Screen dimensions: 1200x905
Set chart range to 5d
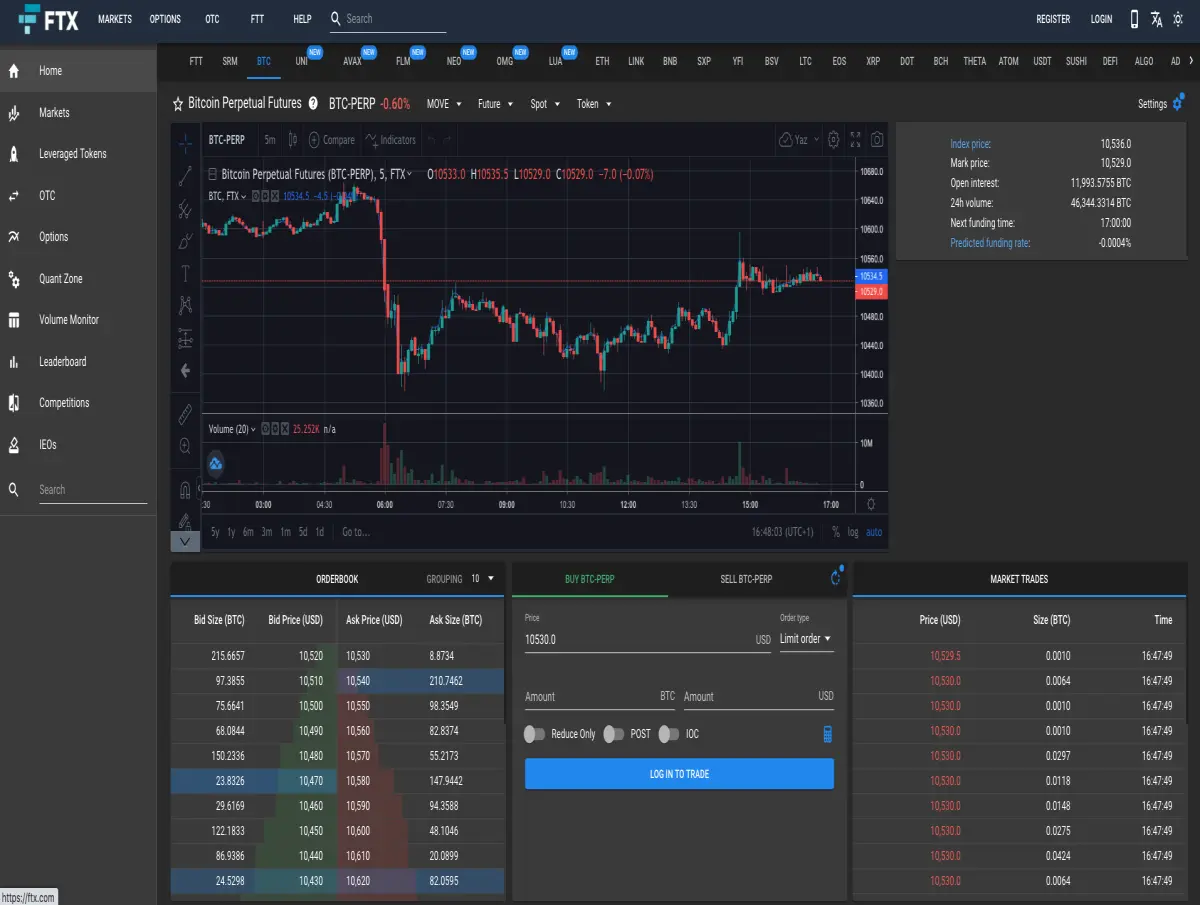303,532
